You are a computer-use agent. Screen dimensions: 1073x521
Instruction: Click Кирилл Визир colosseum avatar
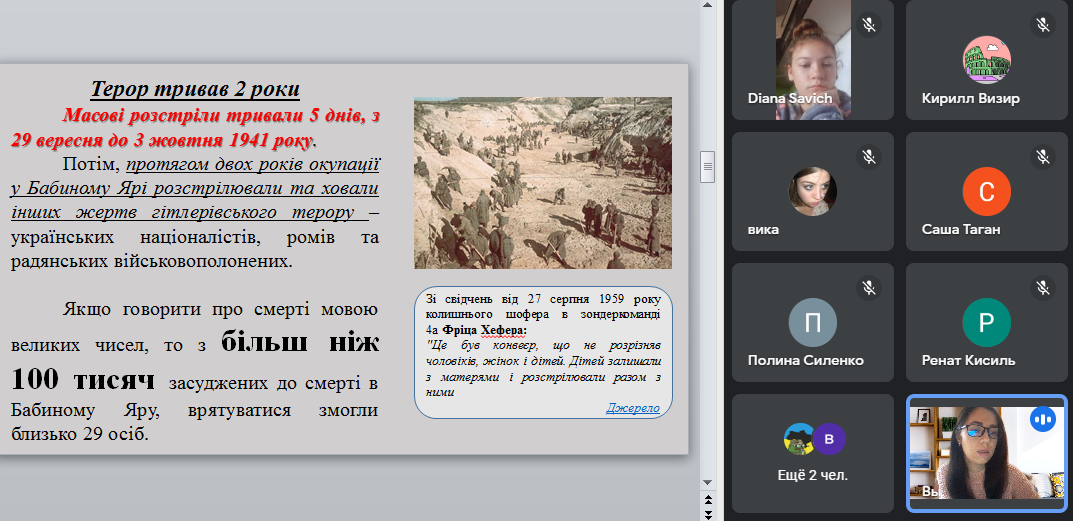click(986, 60)
